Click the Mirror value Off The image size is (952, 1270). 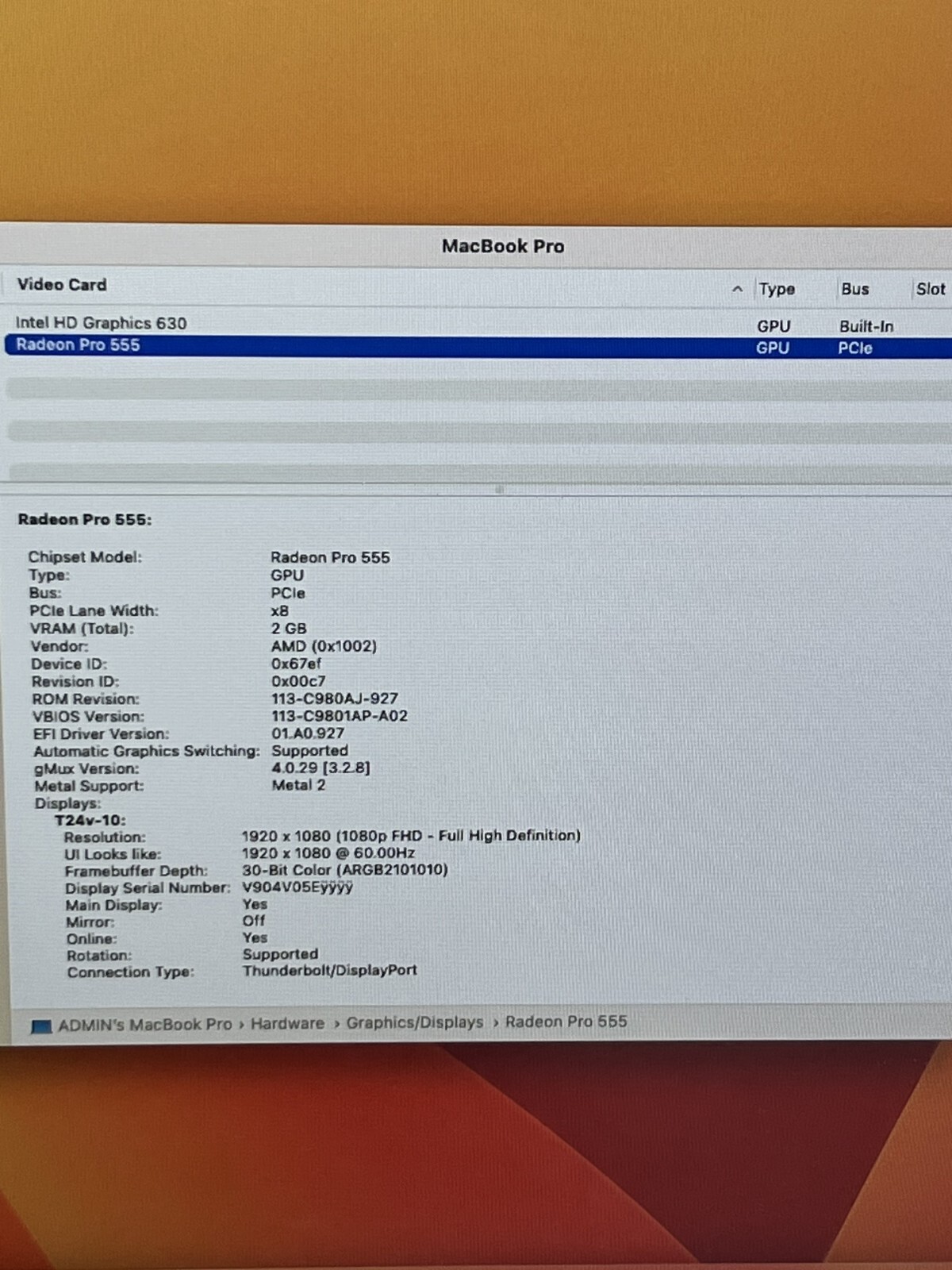(254, 921)
